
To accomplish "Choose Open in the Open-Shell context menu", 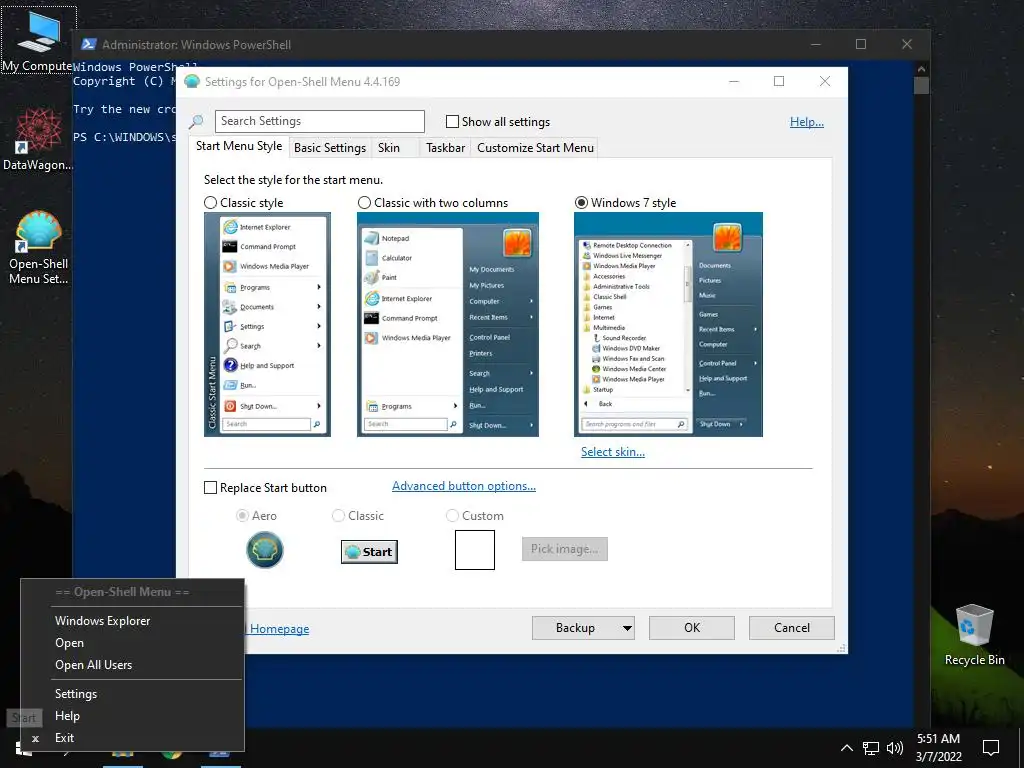I will 133,643.
